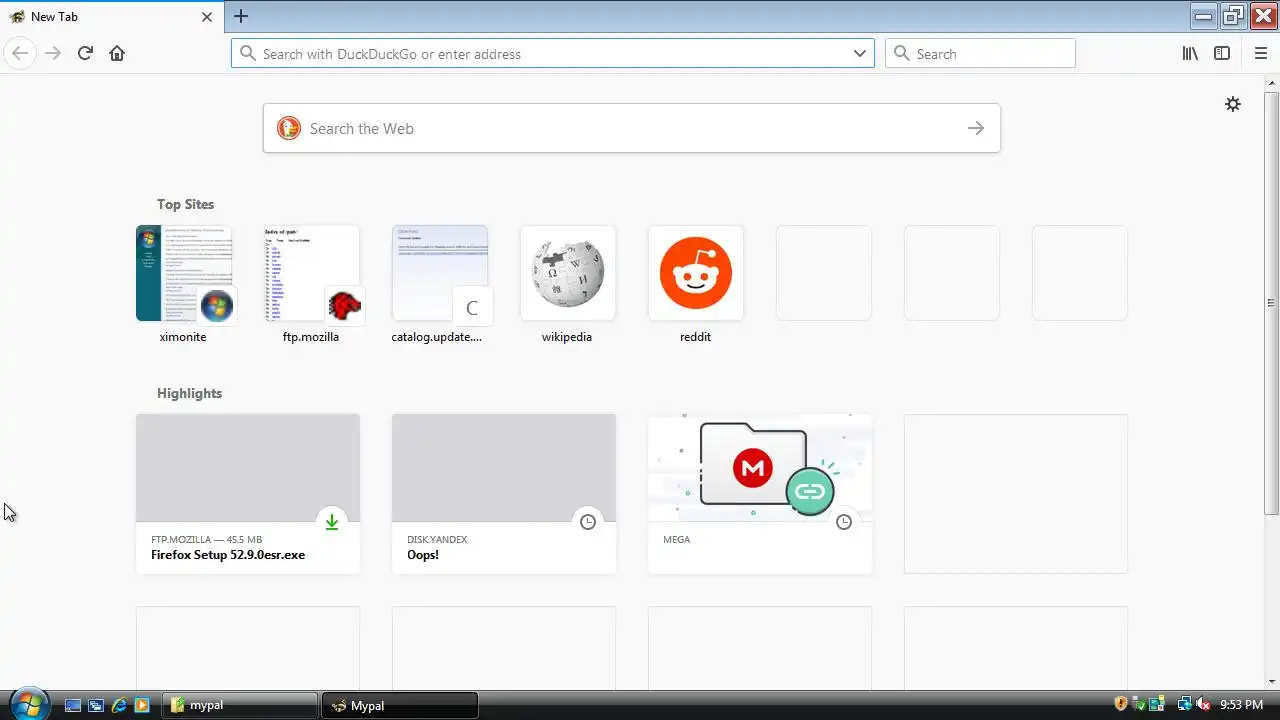Click Mypal browser taskbar button
The image size is (1280, 720).
pos(400,705)
